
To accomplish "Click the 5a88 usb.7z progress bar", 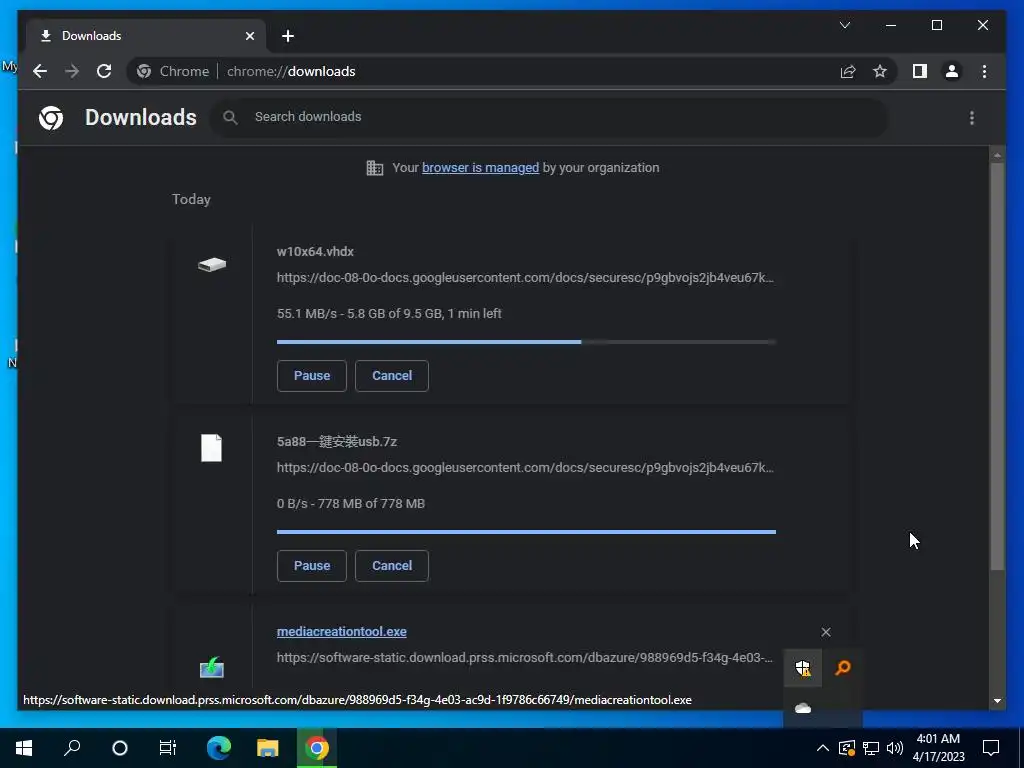I will [526, 532].
